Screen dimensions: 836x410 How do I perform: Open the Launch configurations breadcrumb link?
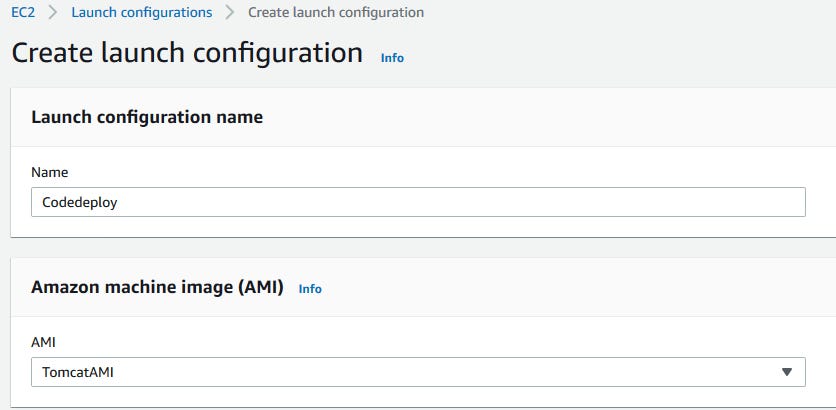click(141, 13)
